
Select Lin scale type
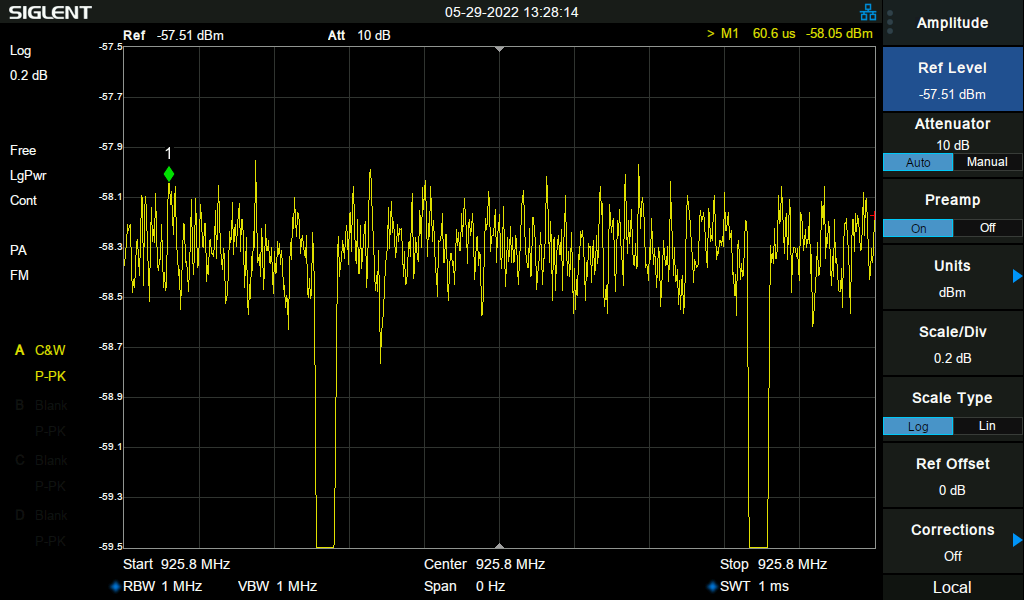pyautogui.click(x=987, y=426)
